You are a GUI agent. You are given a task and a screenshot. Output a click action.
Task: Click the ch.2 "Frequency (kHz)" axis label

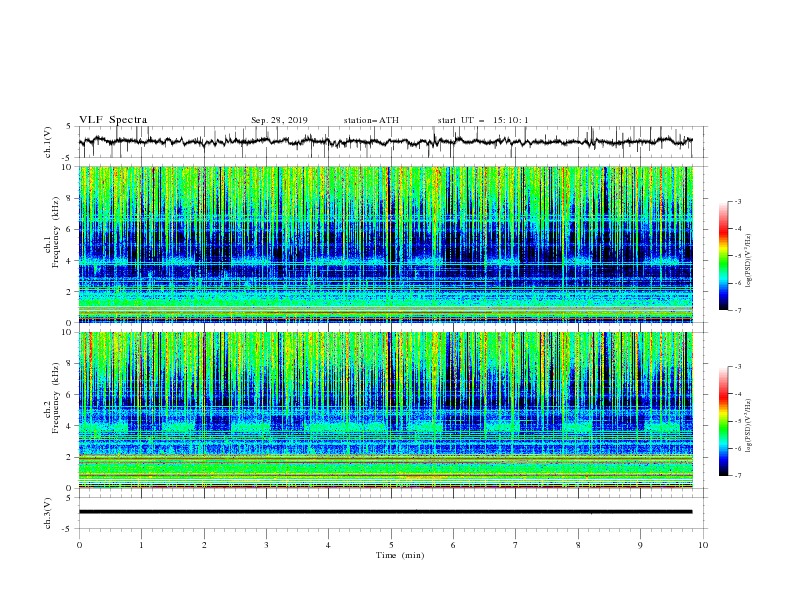56,398
